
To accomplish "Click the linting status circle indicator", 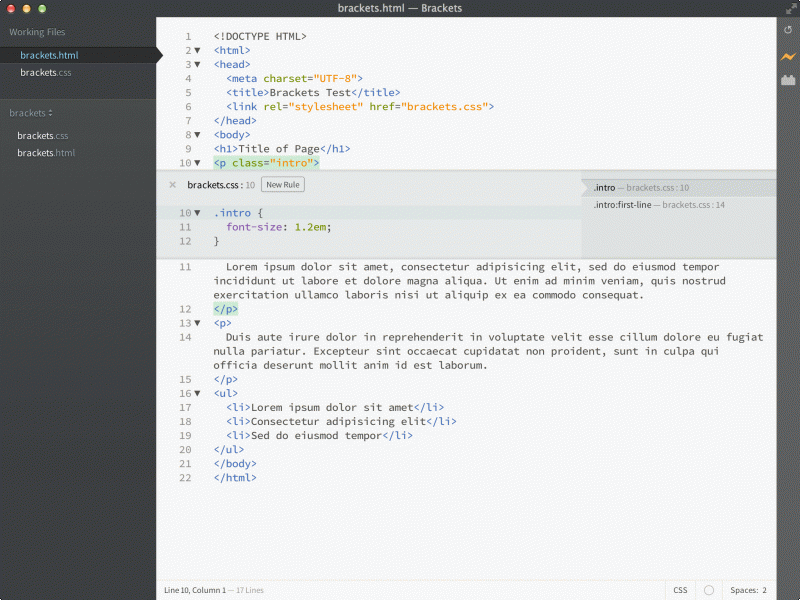I will 709,590.
